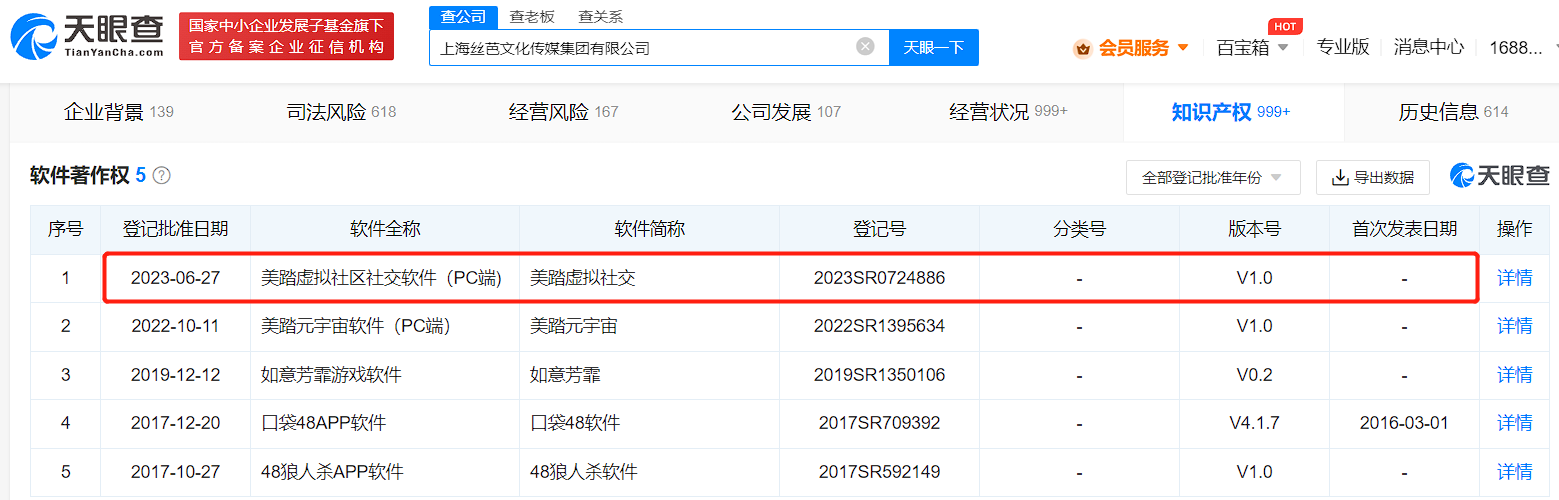Open 会员服务 dropdown menu

1142,48
